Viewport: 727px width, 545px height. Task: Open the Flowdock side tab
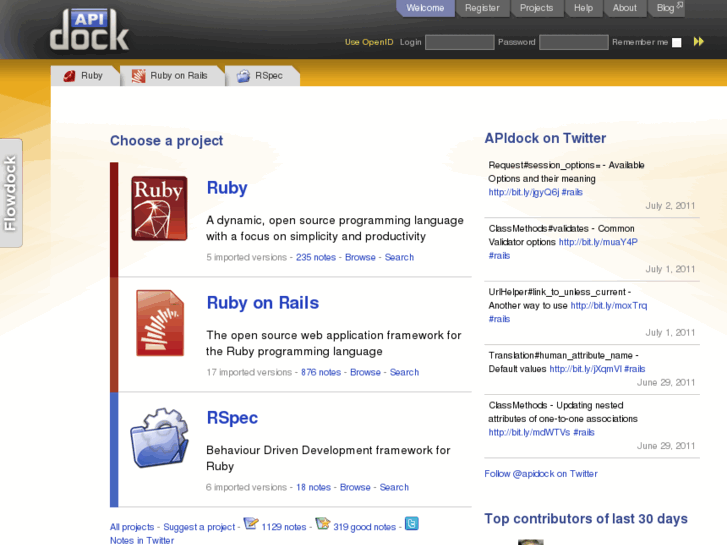(11, 193)
